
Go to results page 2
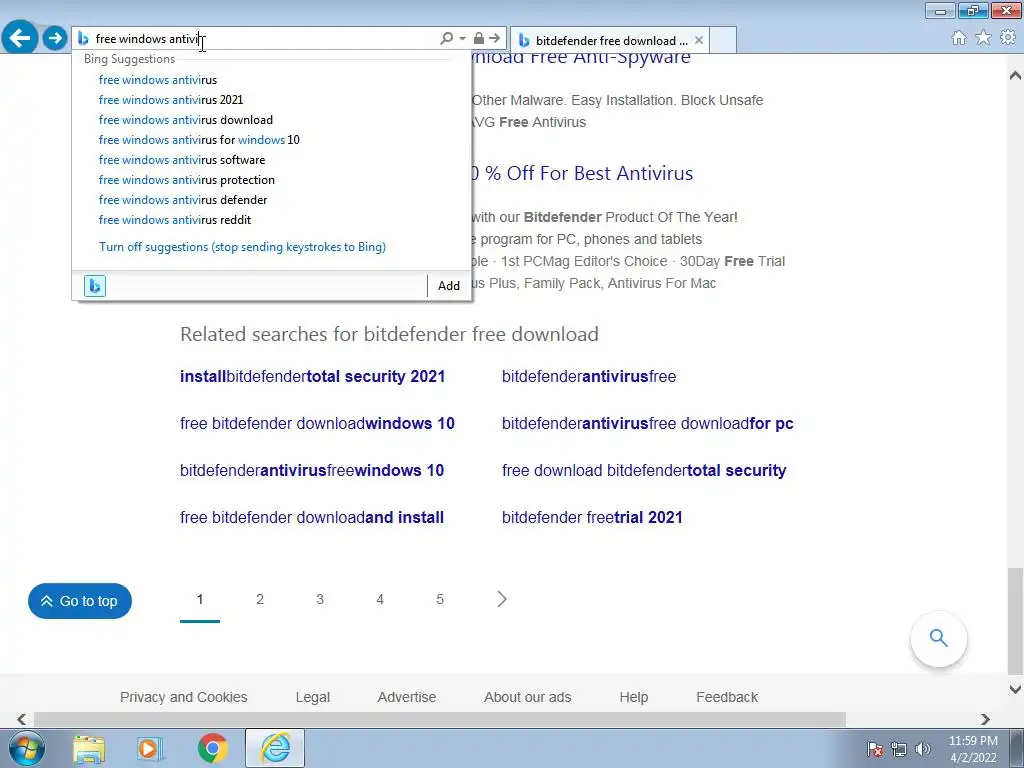(x=260, y=600)
